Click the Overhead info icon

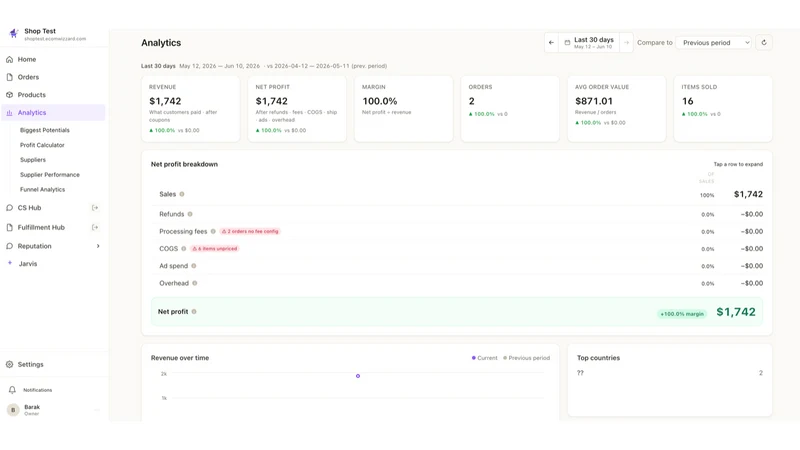click(x=194, y=283)
